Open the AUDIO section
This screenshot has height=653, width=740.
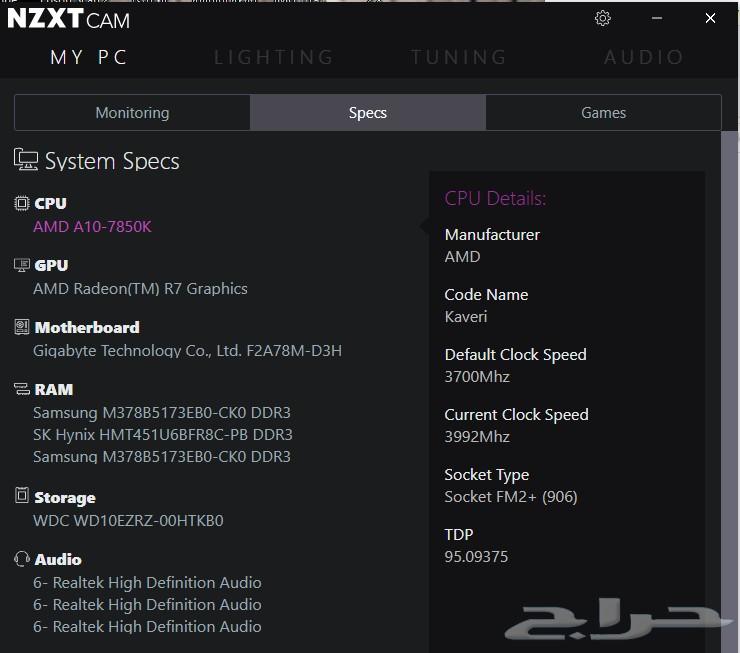644,57
